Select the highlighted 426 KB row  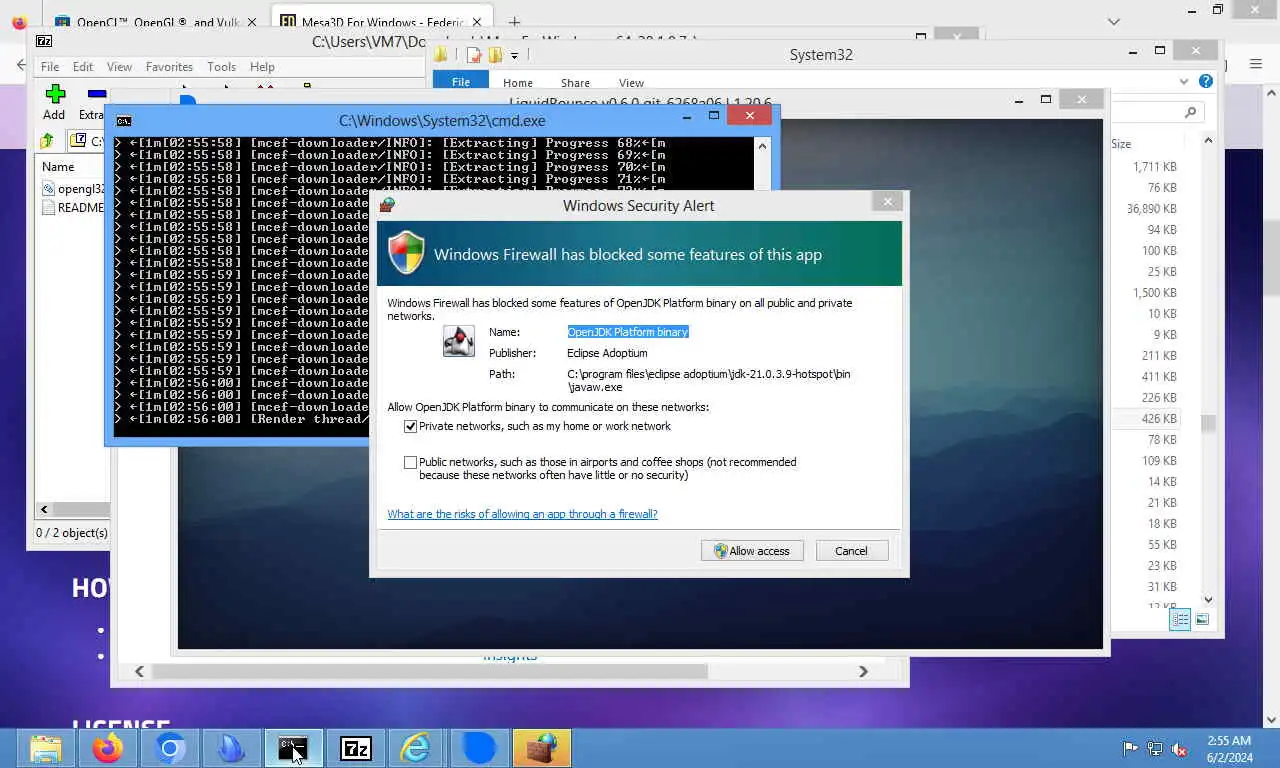coord(1159,419)
